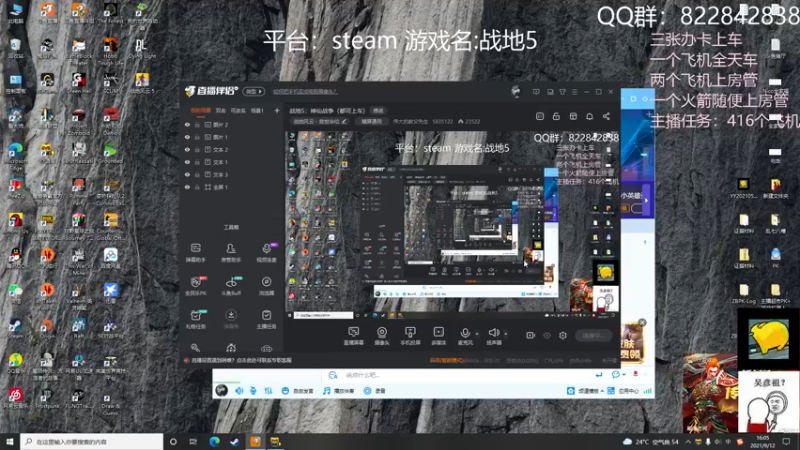Screen dimensions: 800x450
Task: Hide the 全屏 1 layer
Action: tap(187, 187)
